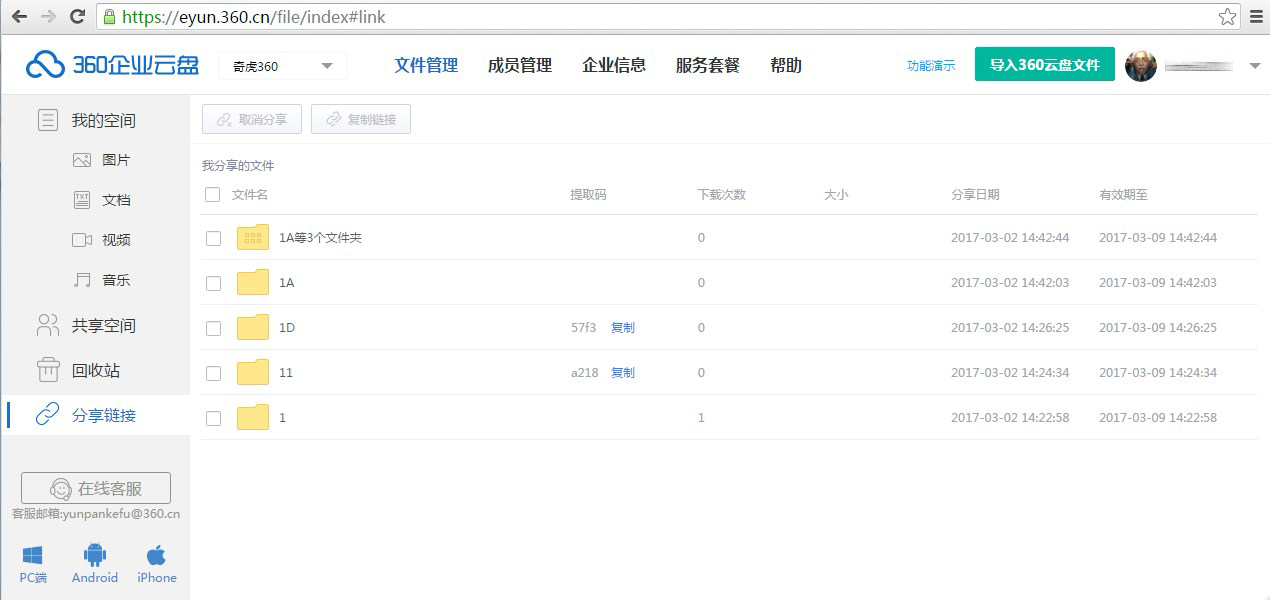
Task: Click the 视频 video camera icon
Action: coord(82,240)
